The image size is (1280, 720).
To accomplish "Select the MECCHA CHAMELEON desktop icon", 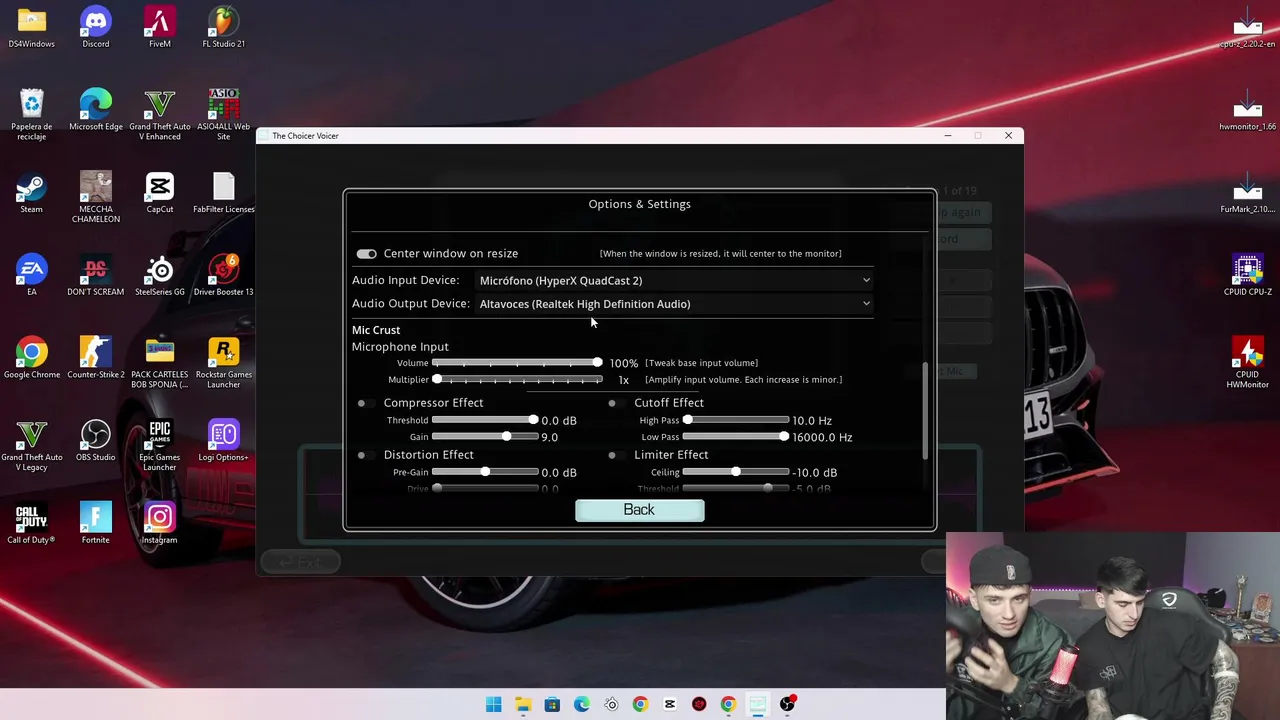I will point(96,198).
